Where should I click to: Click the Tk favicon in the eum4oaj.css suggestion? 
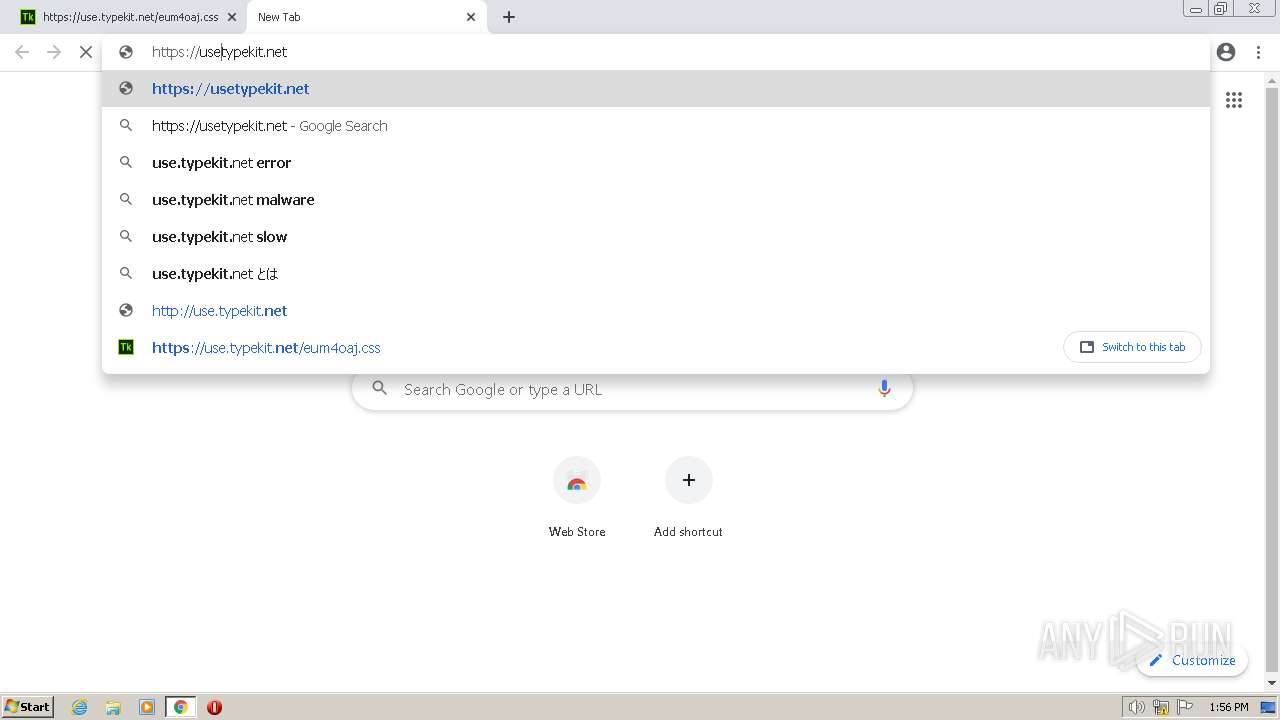tap(126, 348)
